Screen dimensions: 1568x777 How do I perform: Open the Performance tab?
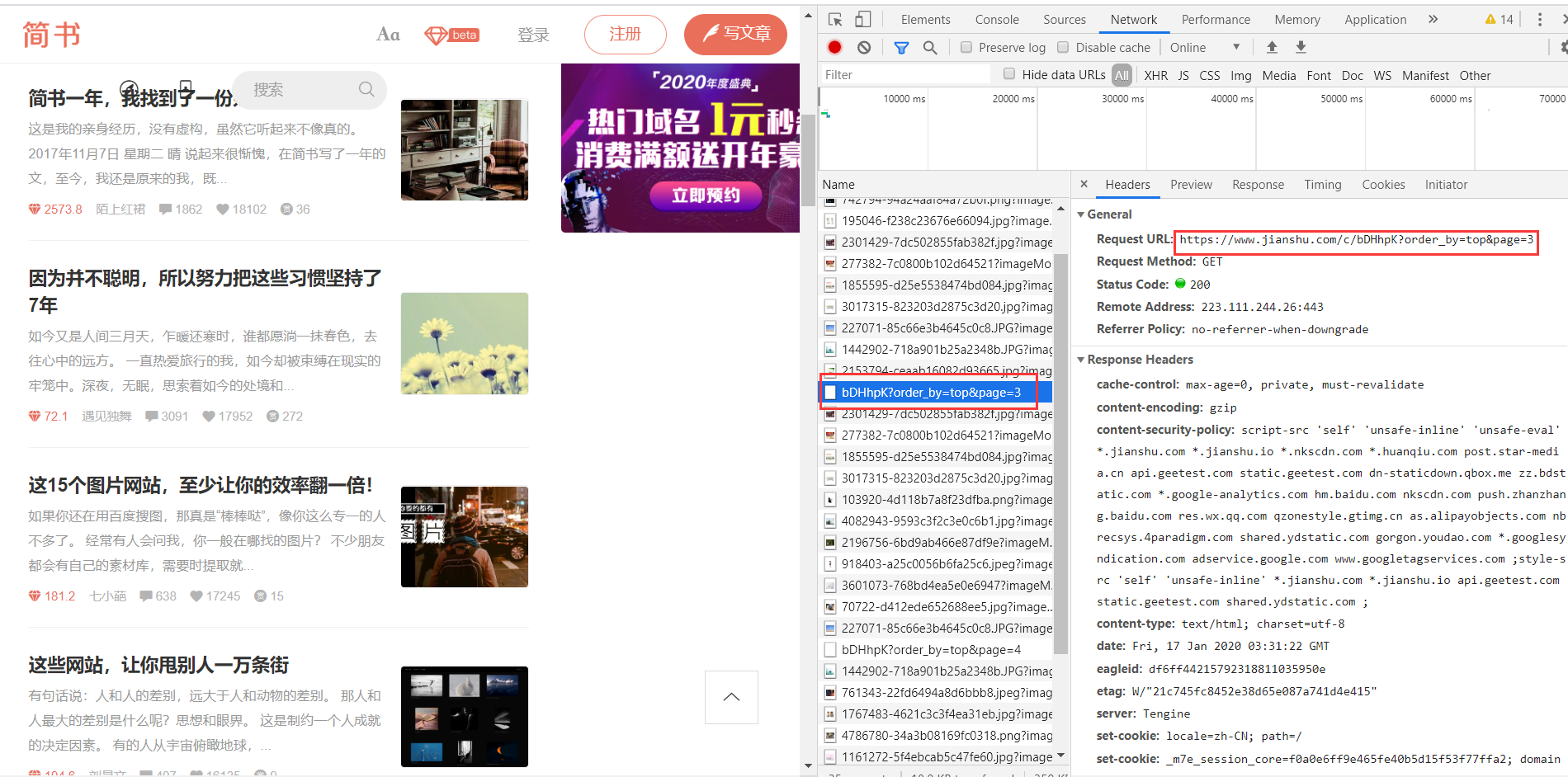click(x=1216, y=19)
